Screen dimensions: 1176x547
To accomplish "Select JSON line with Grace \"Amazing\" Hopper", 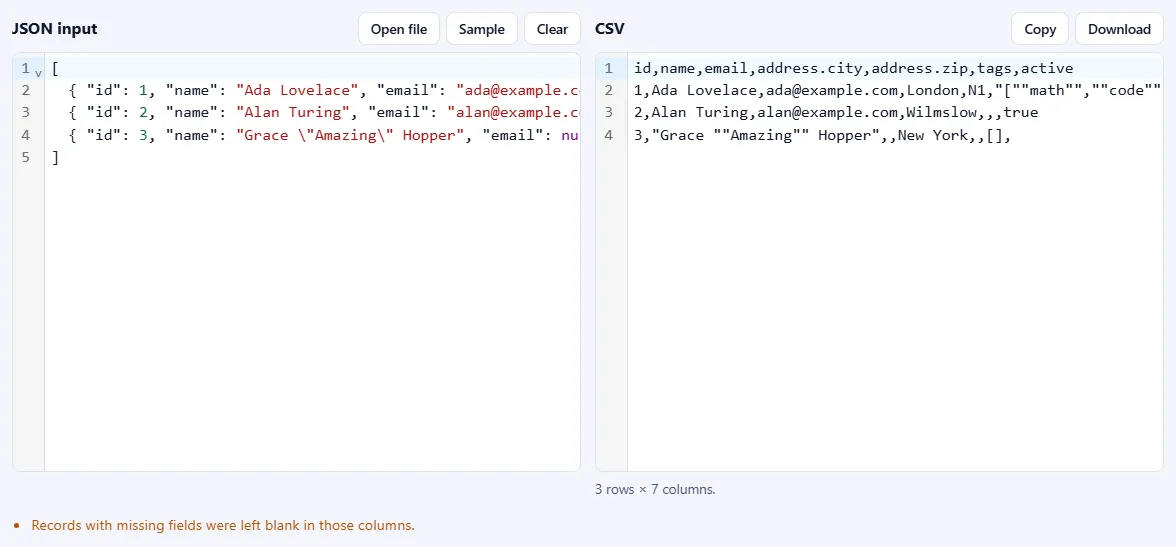I will 312,135.
